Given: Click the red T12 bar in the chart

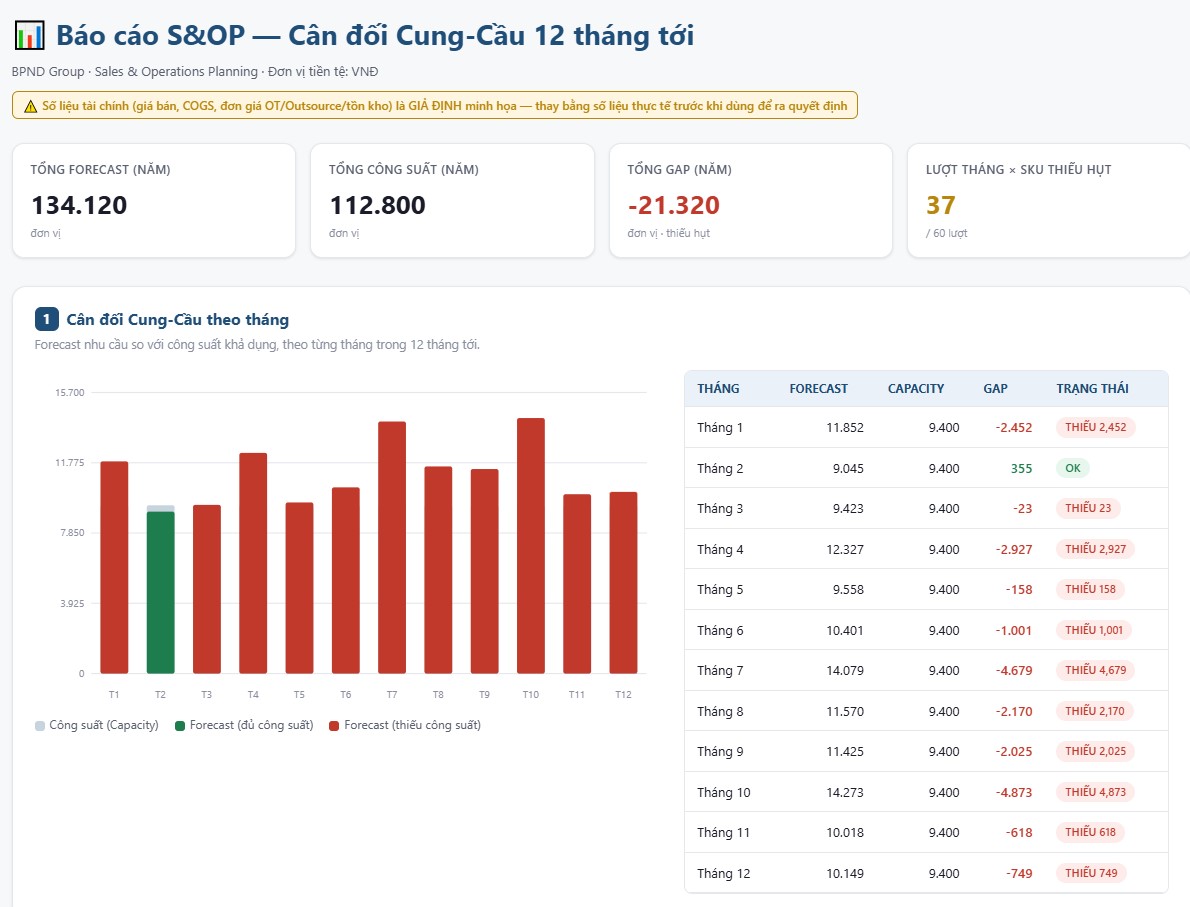Looking at the screenshot, I should pos(623,582).
